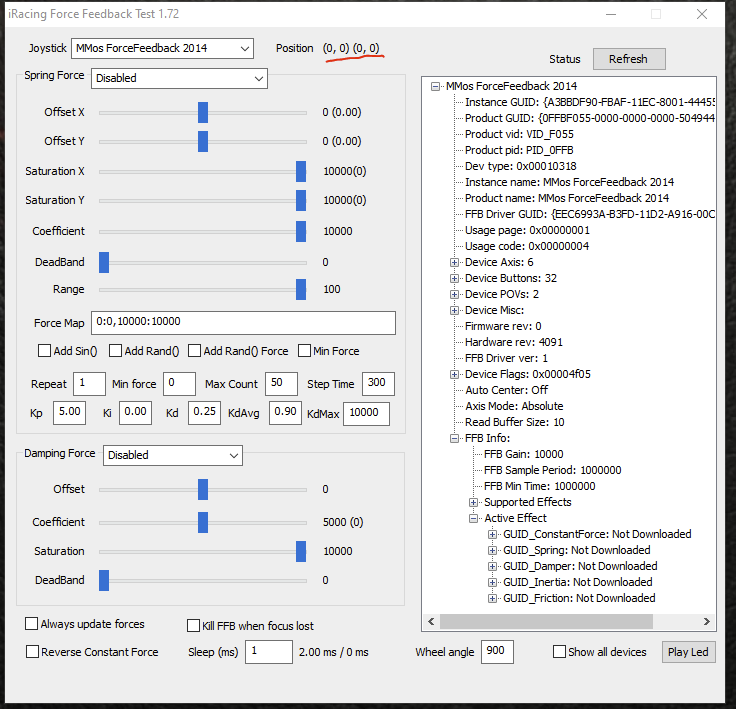The width and height of the screenshot is (736, 709).
Task: Collapse the MMos ForceFeedback 2014 root node
Action: 436,86
